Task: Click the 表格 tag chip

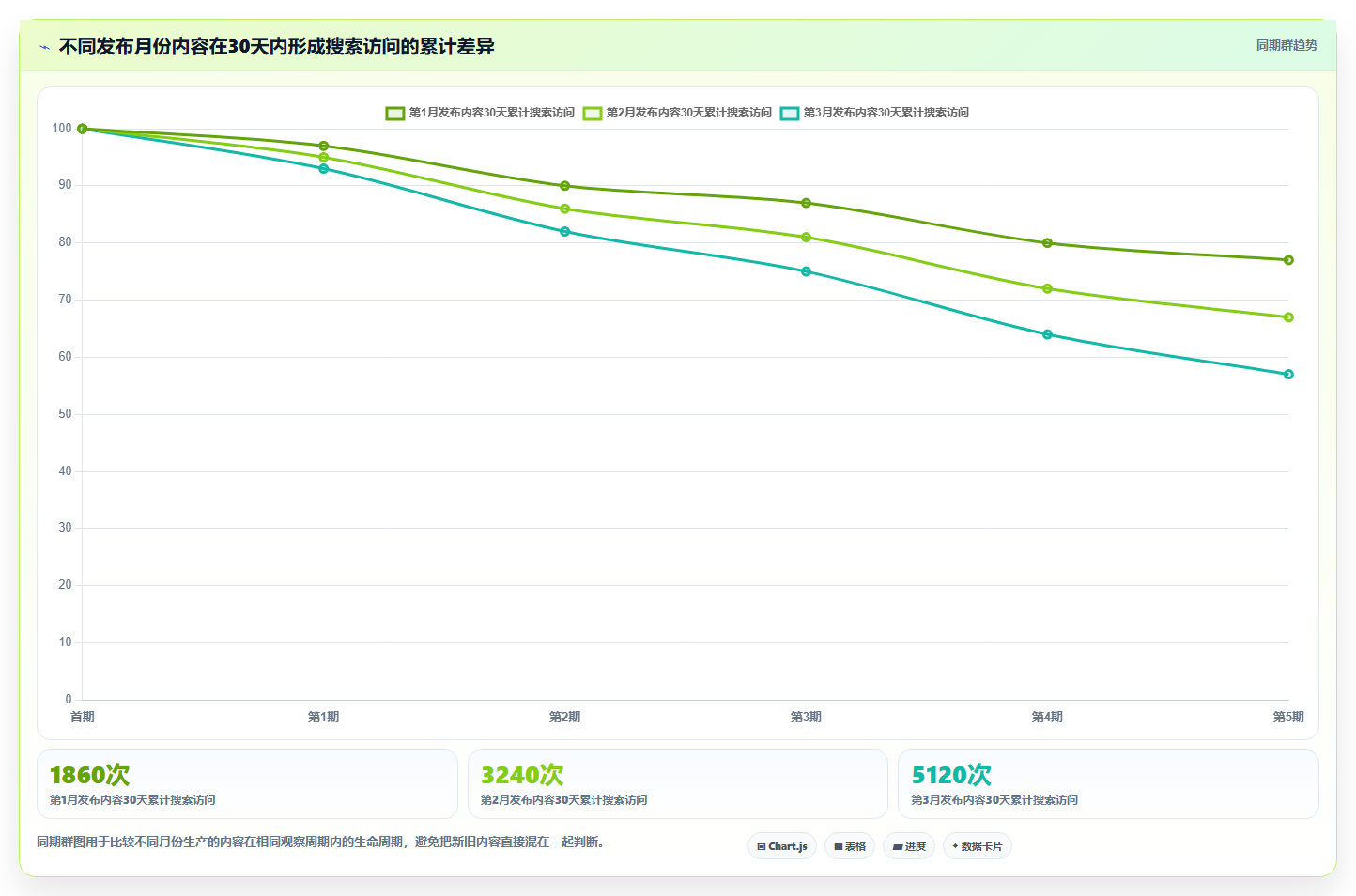Action: (x=850, y=846)
